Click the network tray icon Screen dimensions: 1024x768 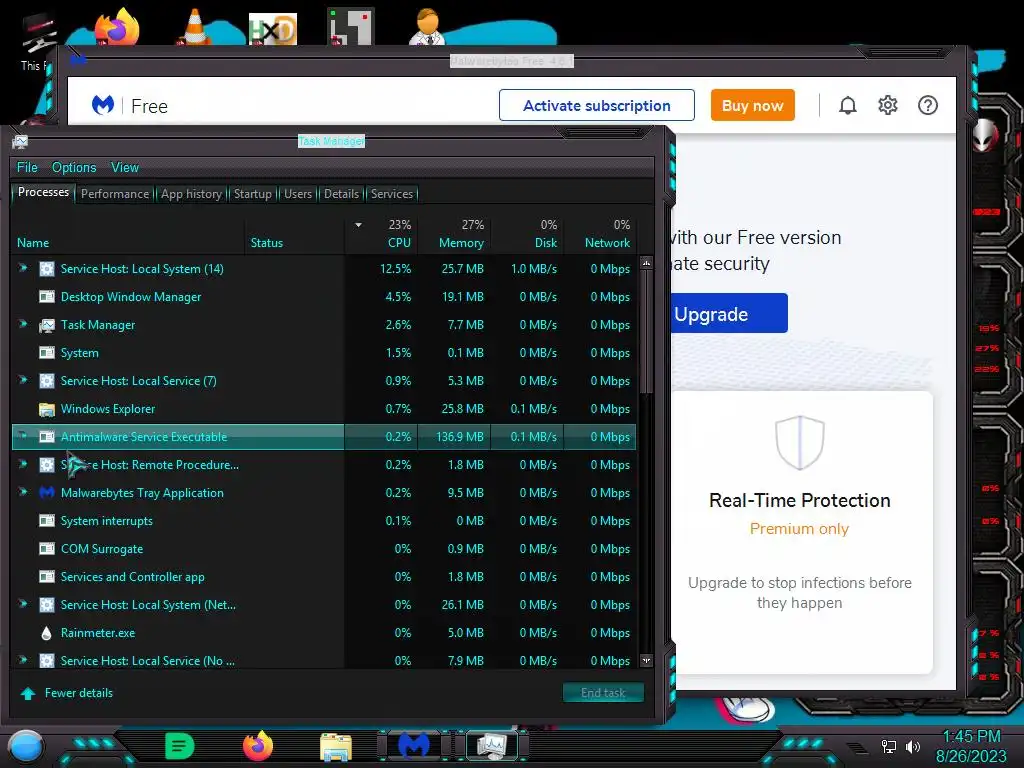click(888, 746)
